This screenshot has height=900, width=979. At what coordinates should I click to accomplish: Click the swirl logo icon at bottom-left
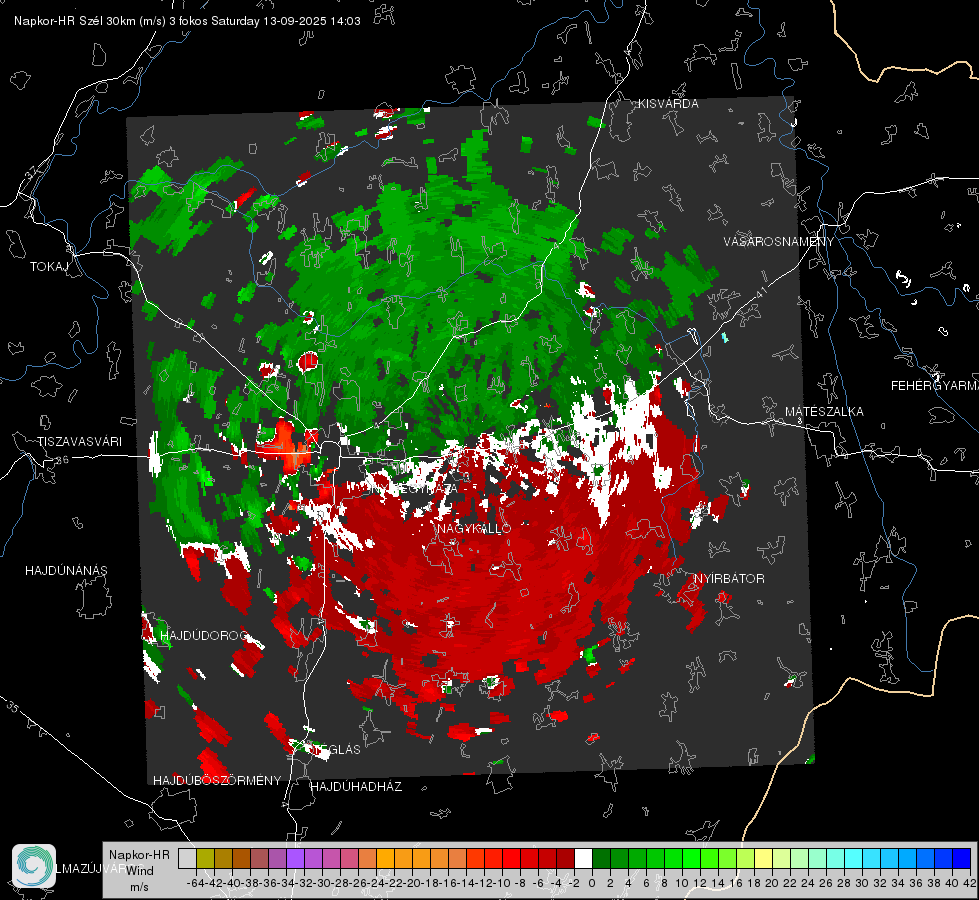(34, 866)
